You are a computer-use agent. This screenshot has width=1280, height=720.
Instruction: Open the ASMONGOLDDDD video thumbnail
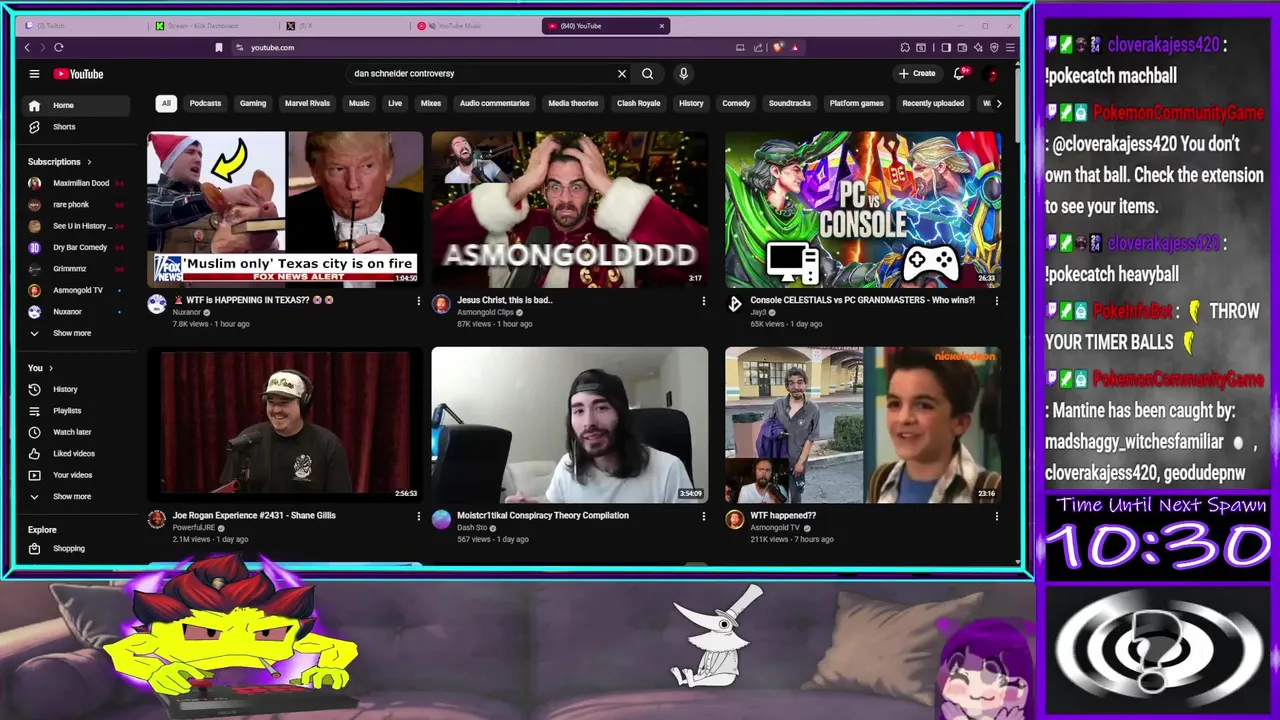570,210
